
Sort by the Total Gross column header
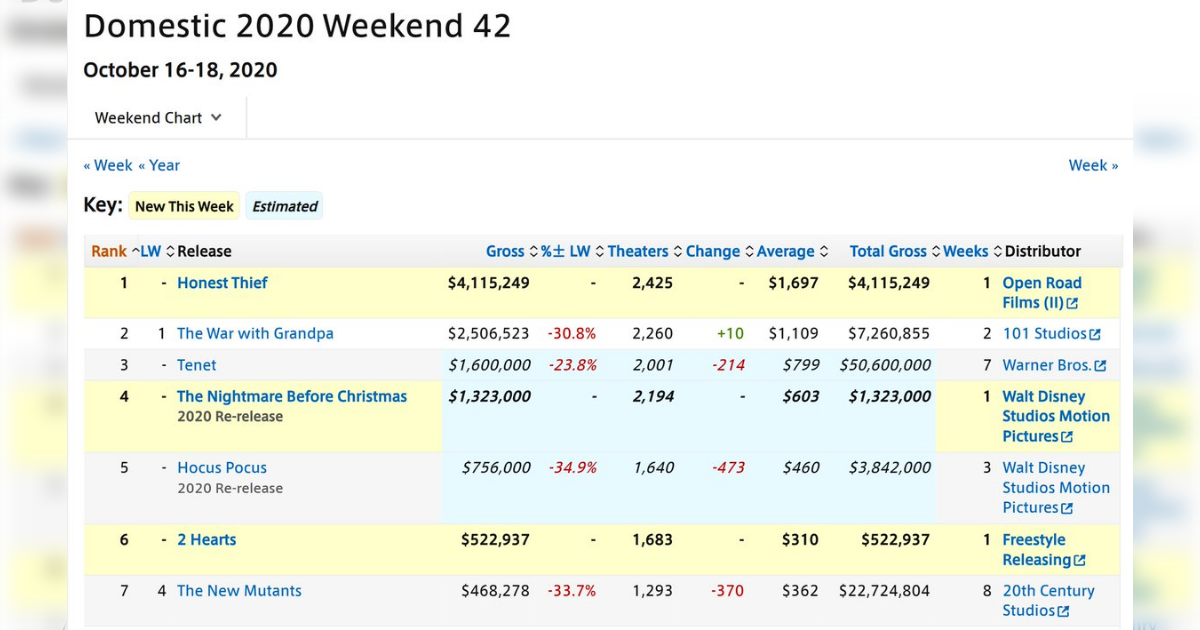tap(888, 252)
